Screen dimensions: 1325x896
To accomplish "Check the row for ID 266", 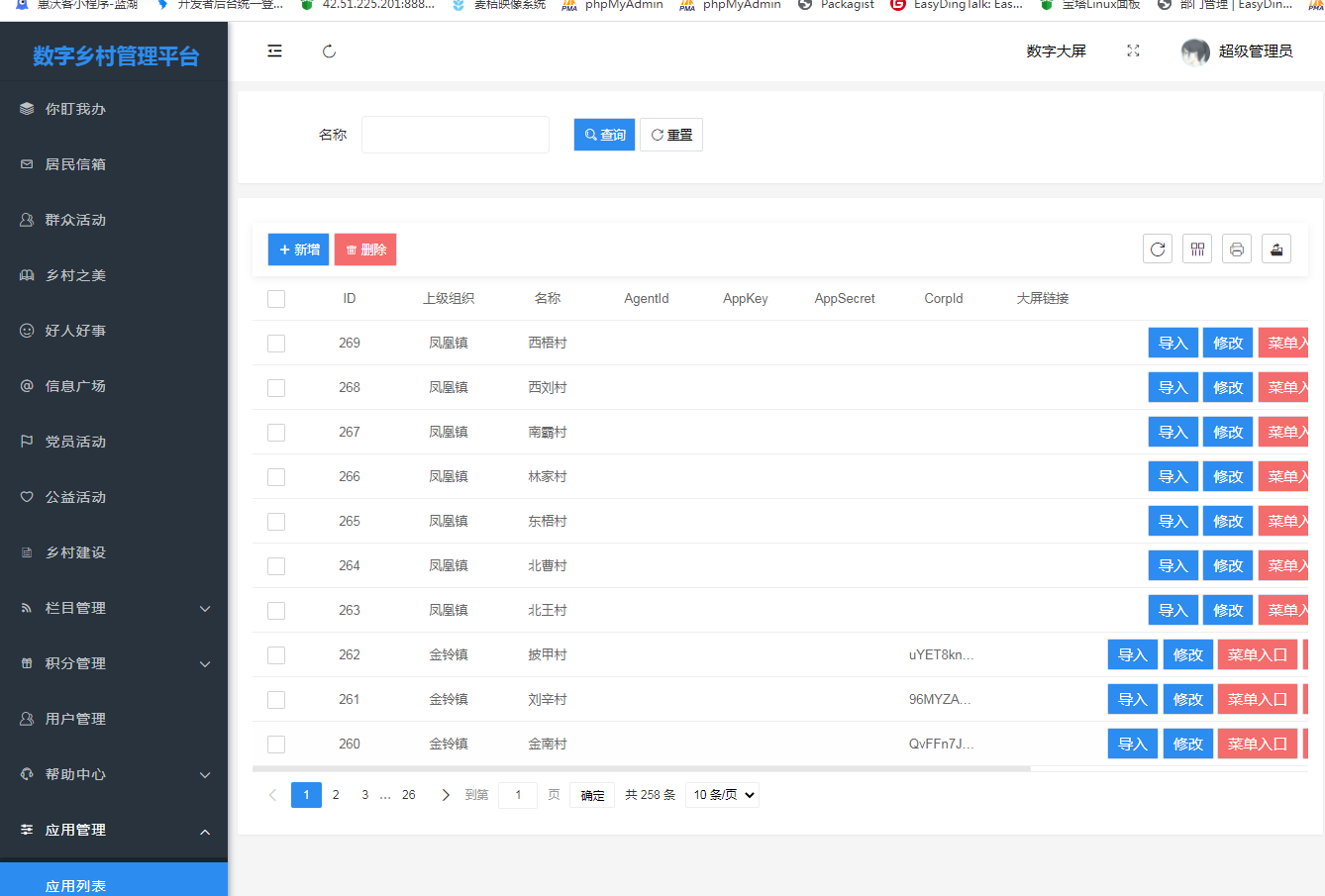I will point(276,477).
